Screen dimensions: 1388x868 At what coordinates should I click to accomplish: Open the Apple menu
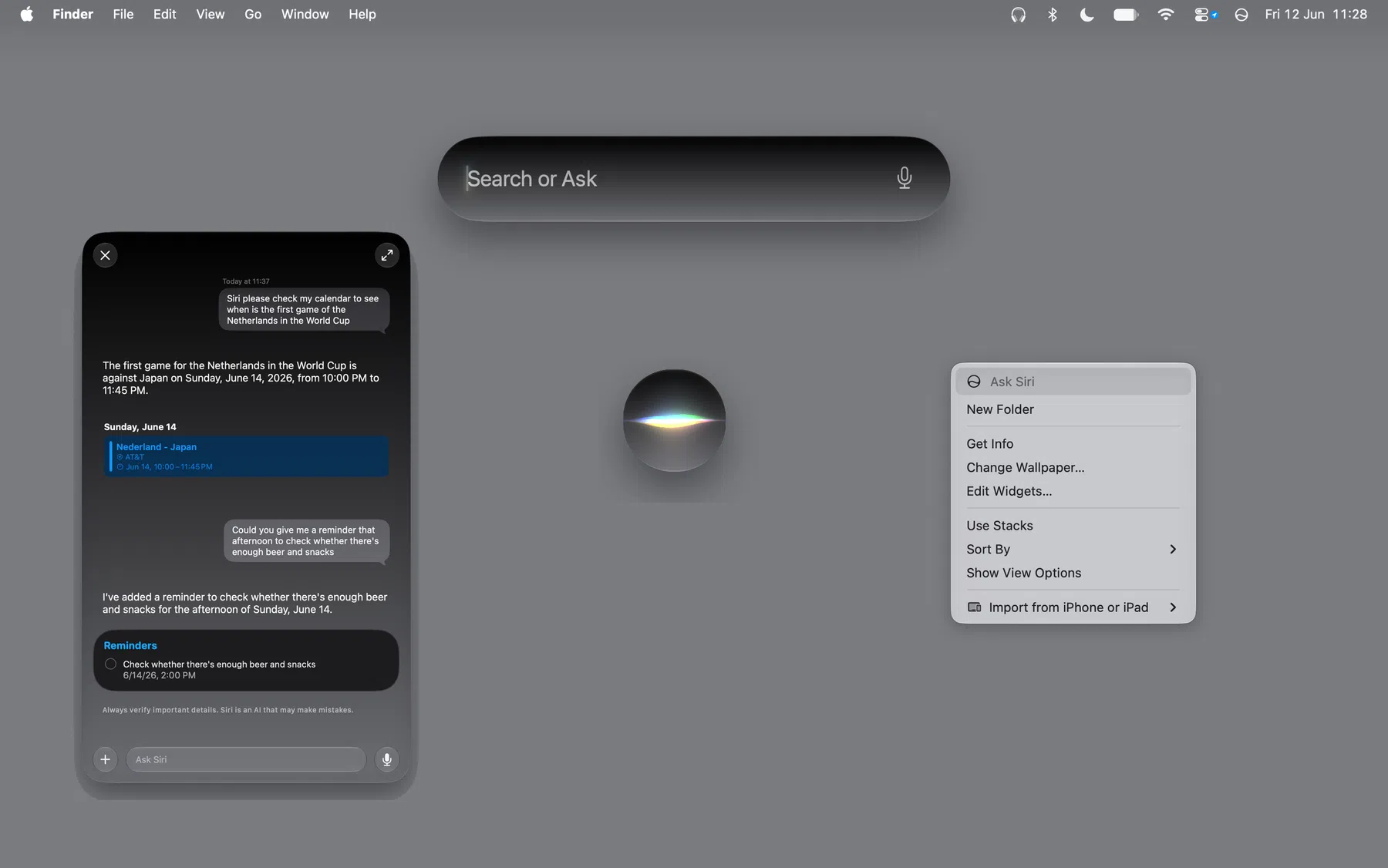pos(26,14)
